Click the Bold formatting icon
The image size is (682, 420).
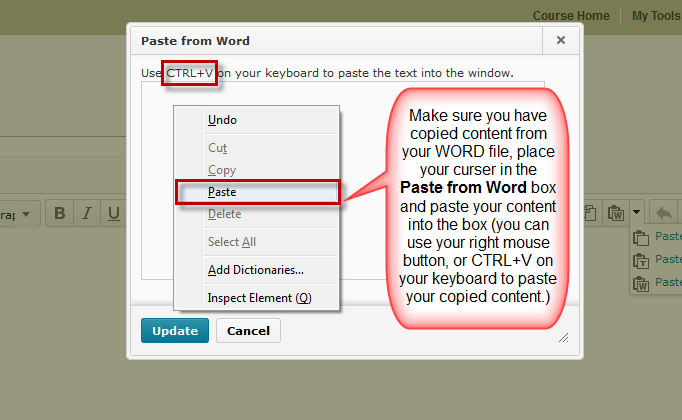pos(60,213)
